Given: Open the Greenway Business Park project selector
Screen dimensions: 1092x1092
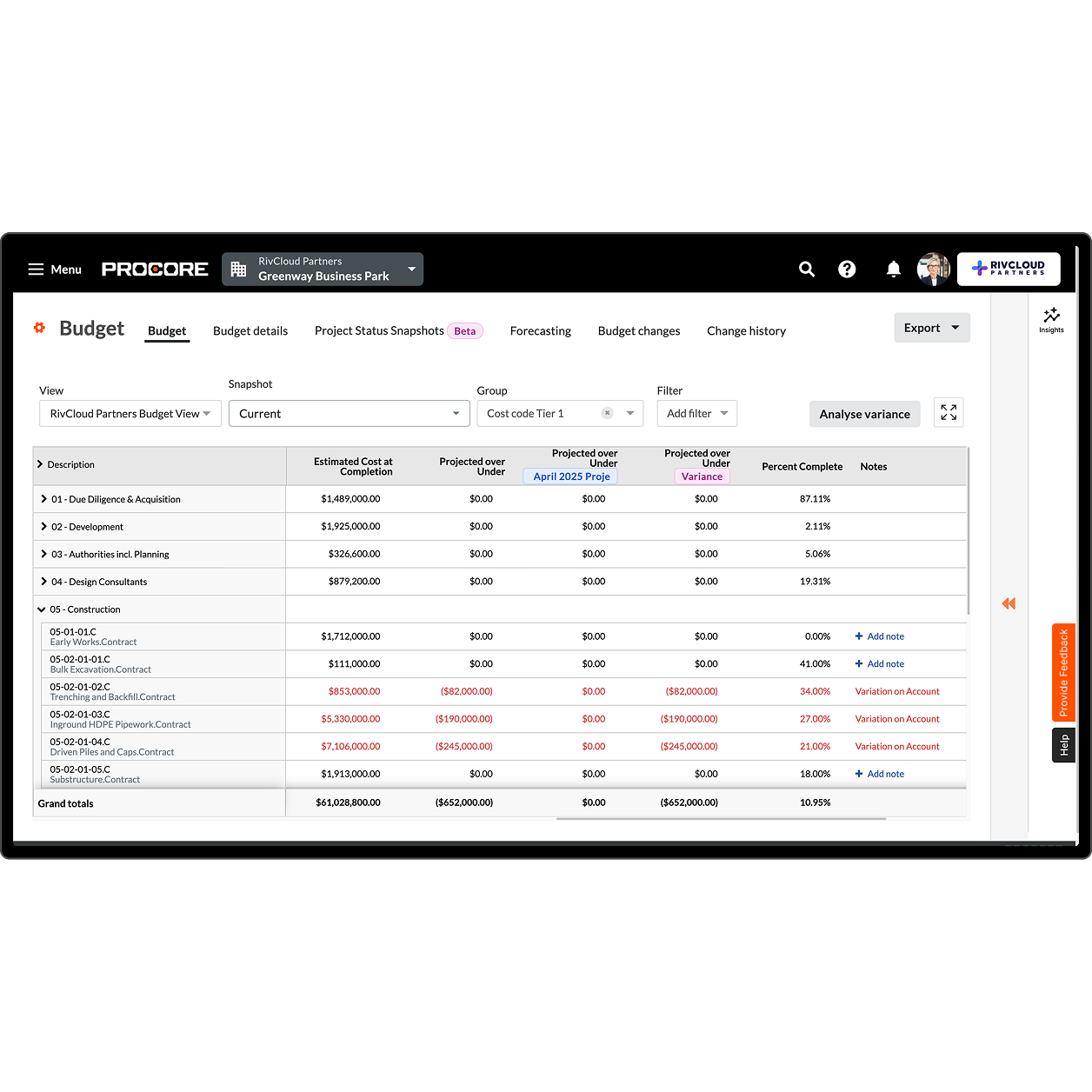Looking at the screenshot, I should click(323, 269).
